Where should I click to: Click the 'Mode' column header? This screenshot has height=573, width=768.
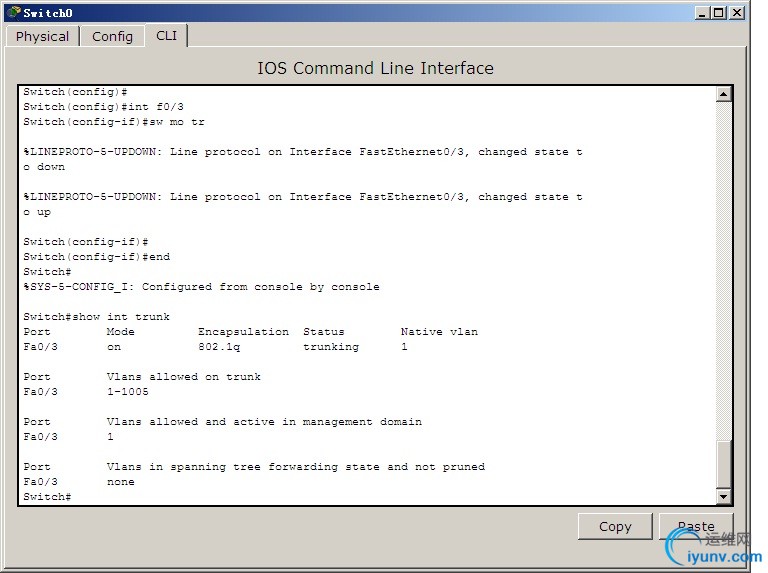point(120,332)
